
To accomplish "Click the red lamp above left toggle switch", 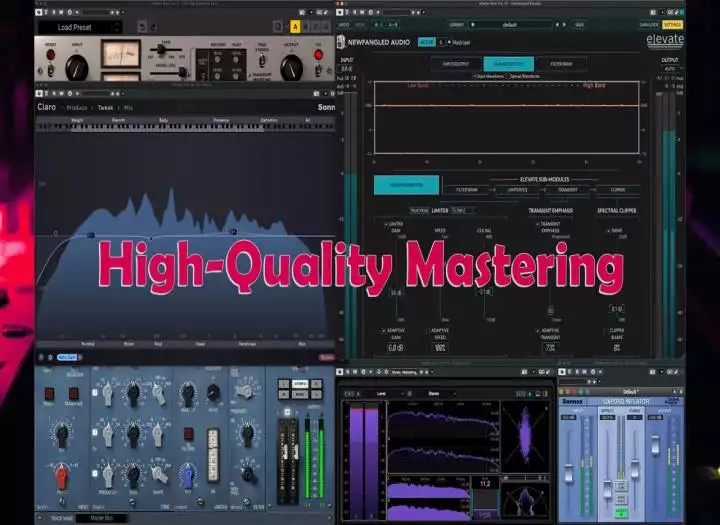I will pos(51,55).
